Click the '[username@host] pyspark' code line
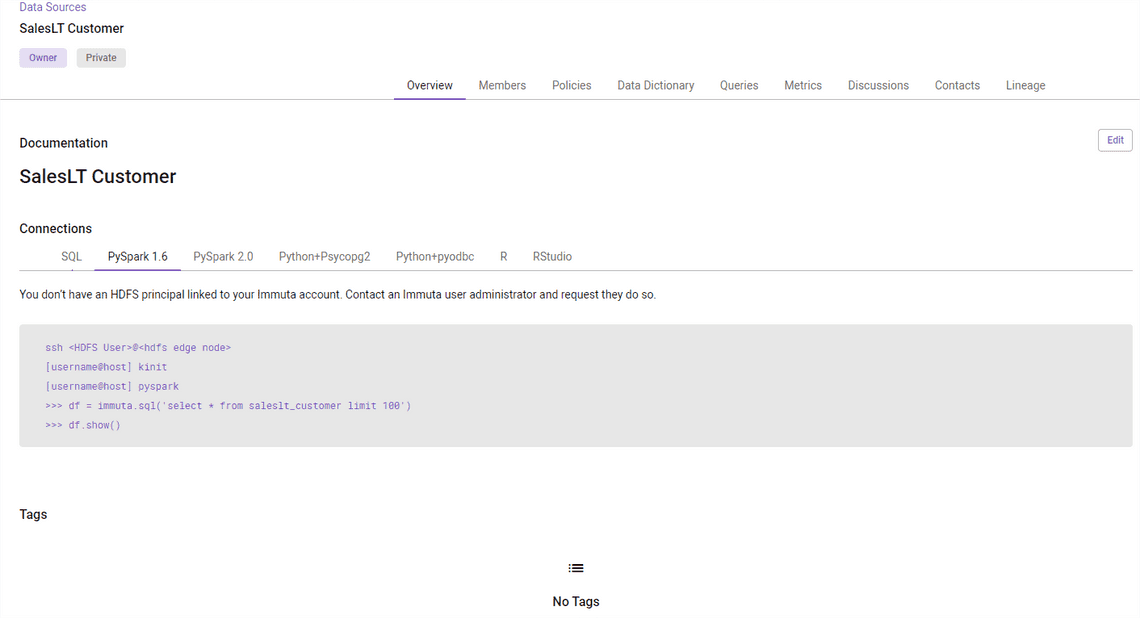 pos(112,387)
